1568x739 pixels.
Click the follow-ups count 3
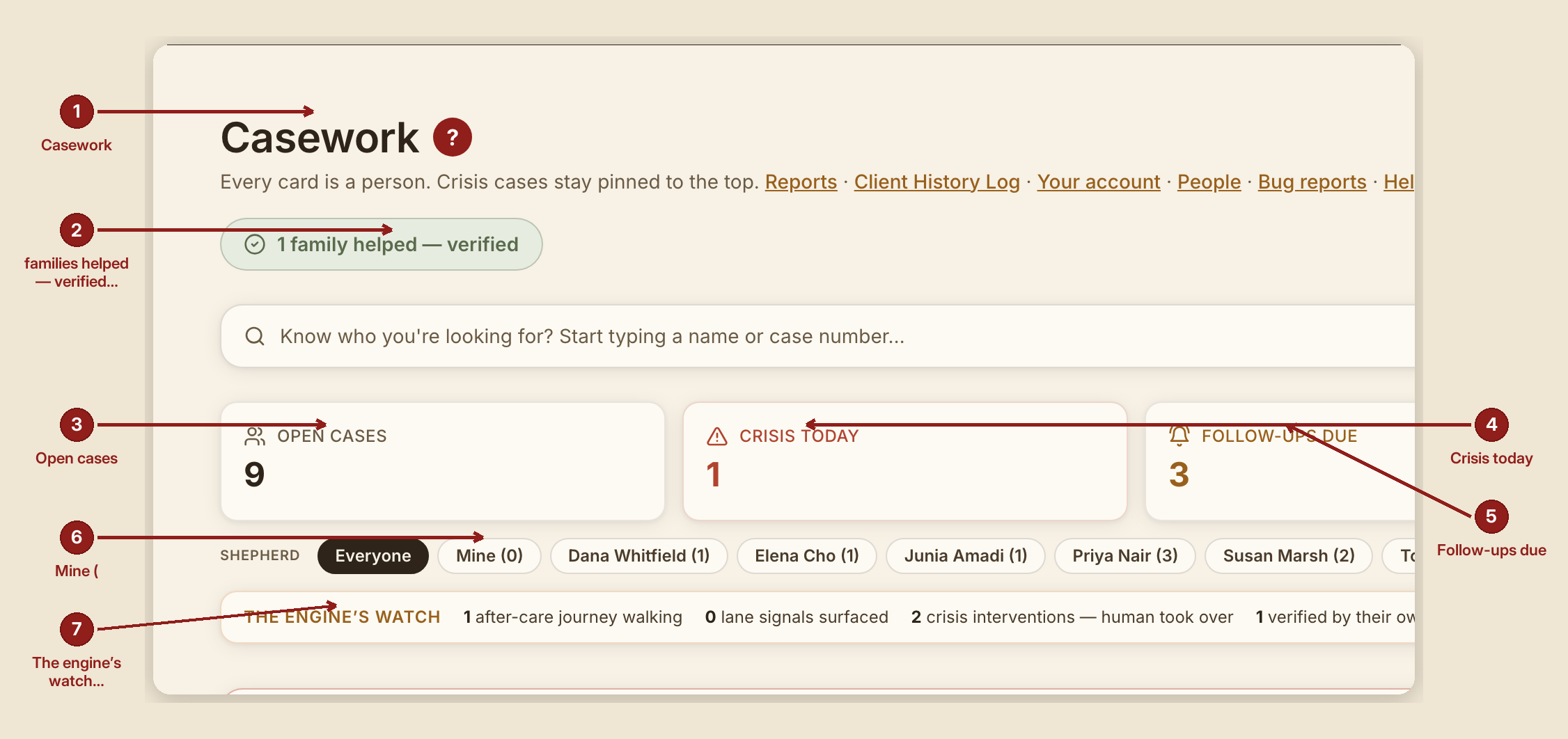click(1179, 475)
